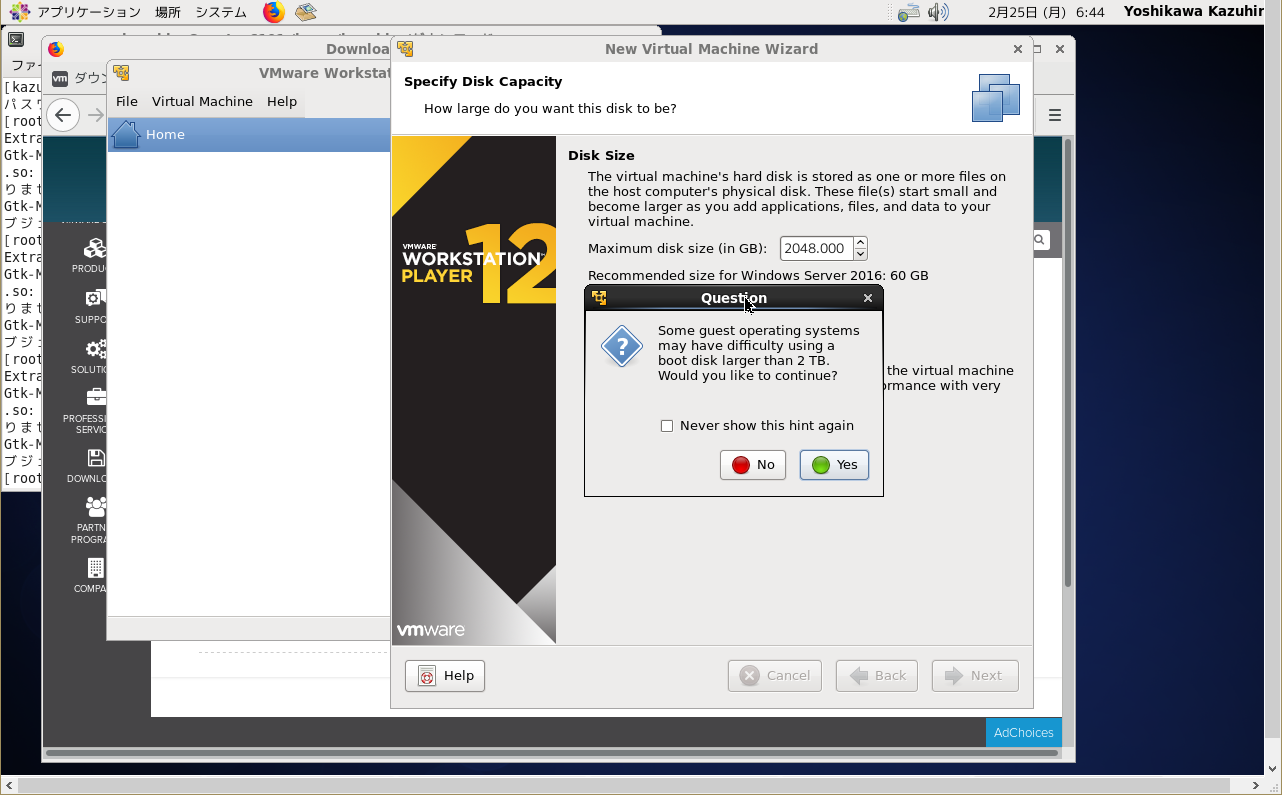1282x795 pixels.
Task: Open the Virtual Machine menu
Action: tap(202, 102)
